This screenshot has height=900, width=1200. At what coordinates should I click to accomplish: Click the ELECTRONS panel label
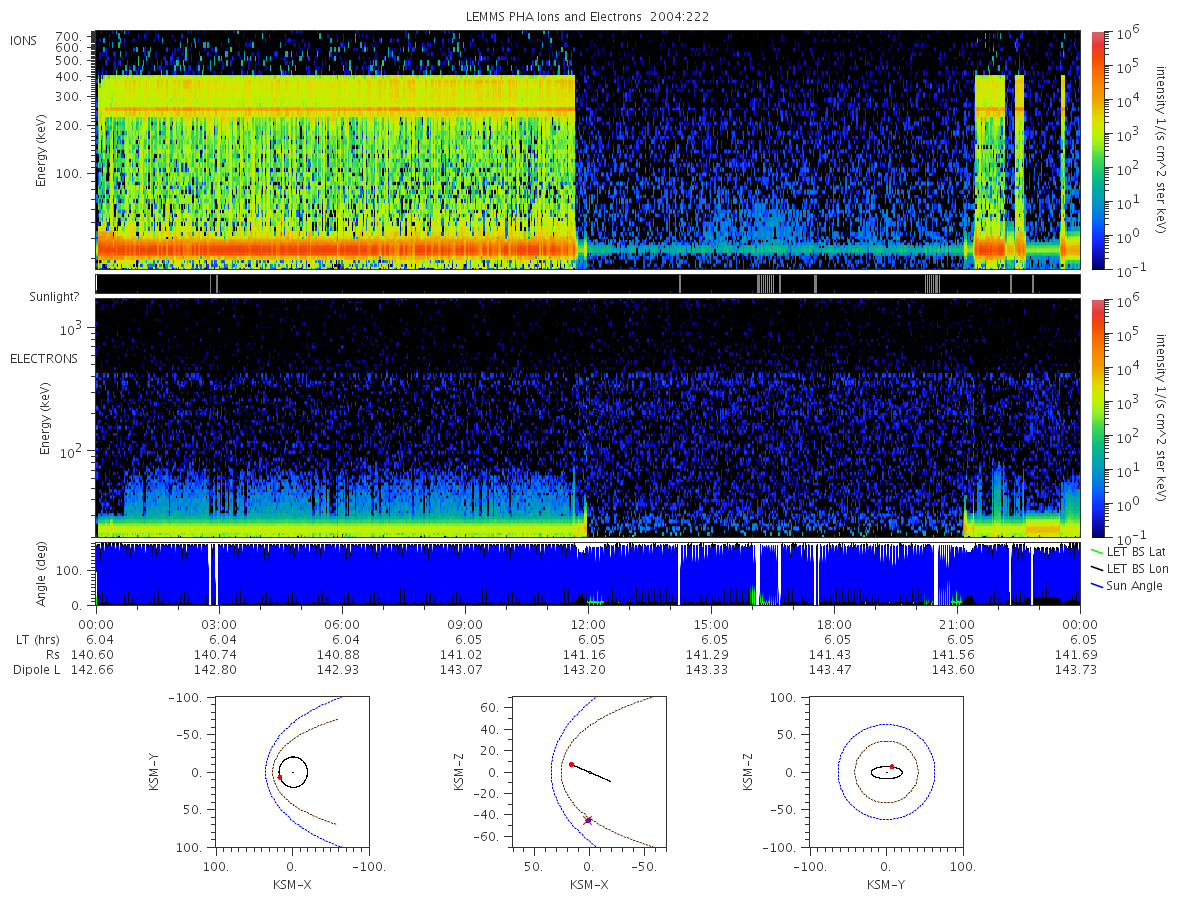(44, 358)
